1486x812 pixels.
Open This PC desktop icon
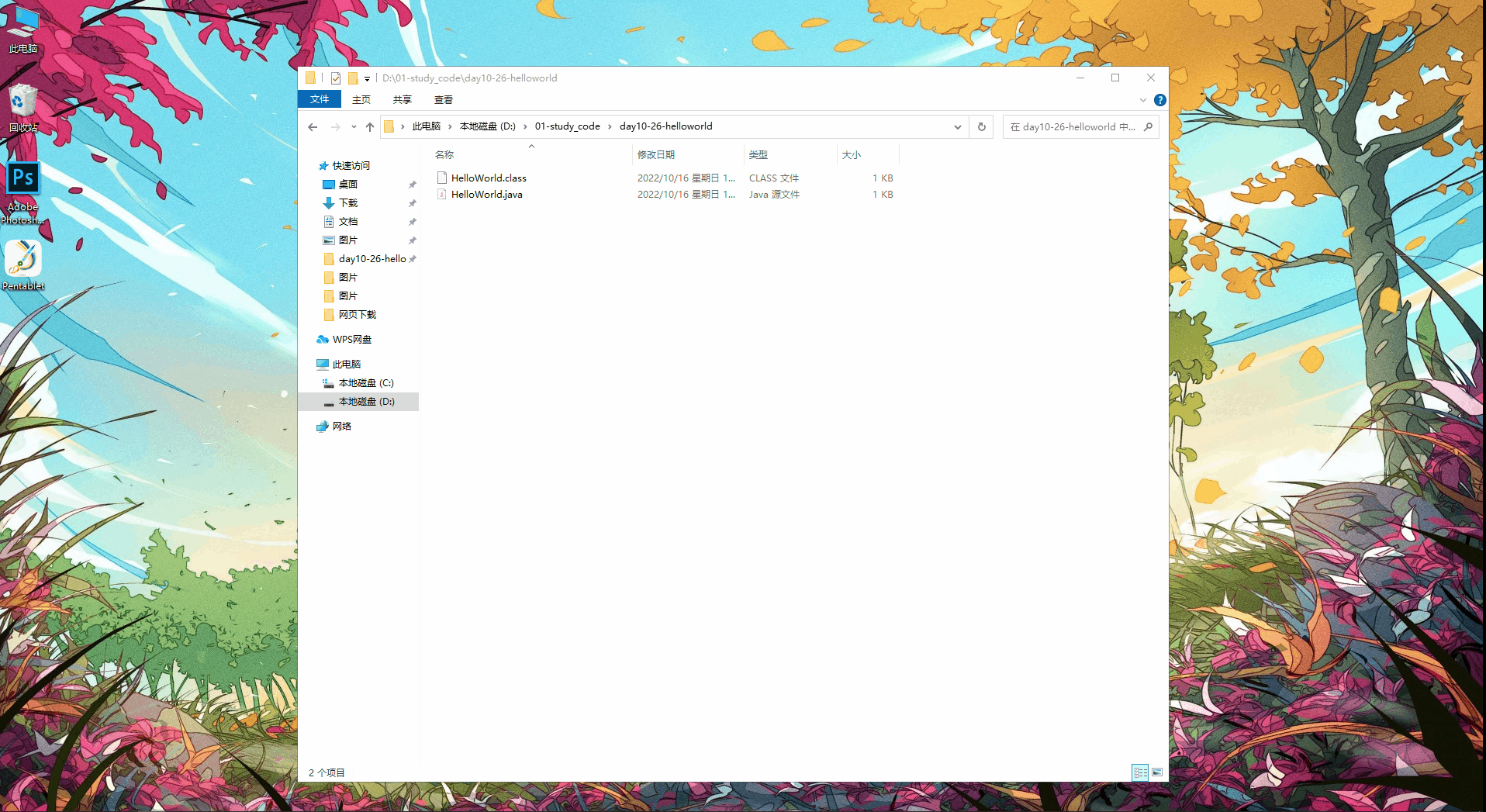point(23,29)
